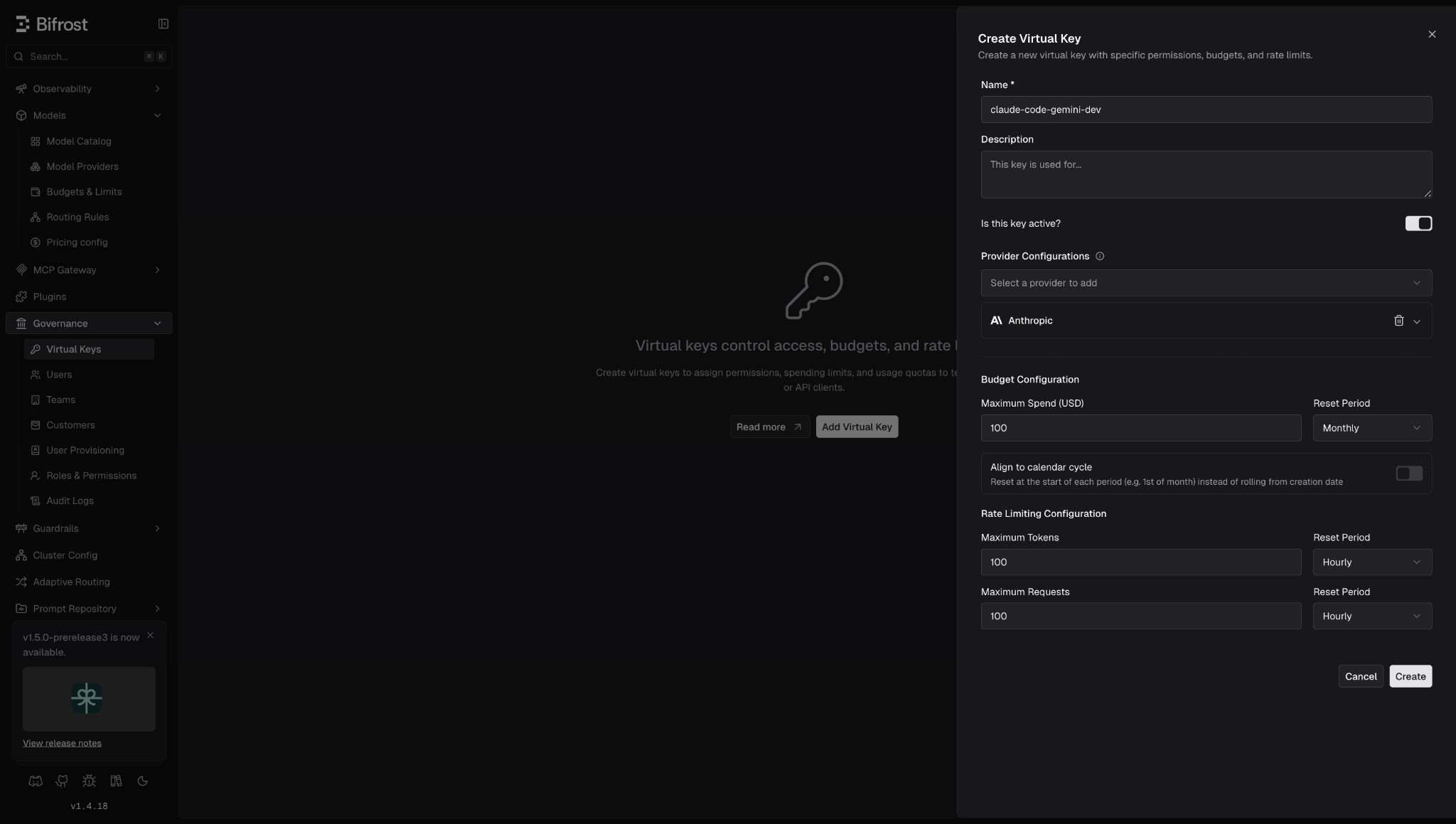Delete the Anthropic provider with trash icon
Image resolution: width=1456 pixels, height=824 pixels.
coord(1398,321)
